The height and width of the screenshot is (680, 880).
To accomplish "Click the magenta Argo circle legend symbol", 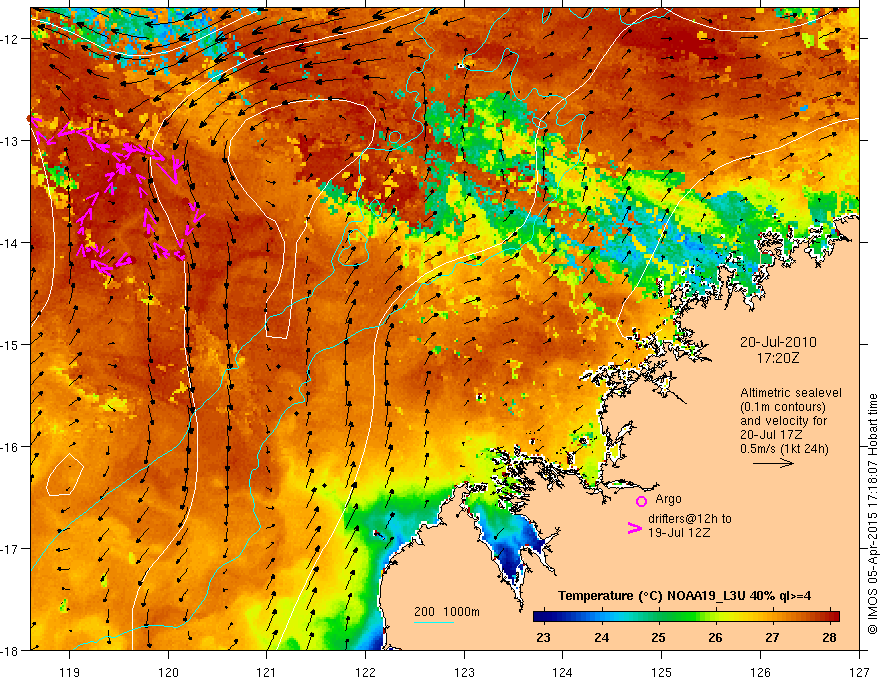I will pyautogui.click(x=641, y=501).
